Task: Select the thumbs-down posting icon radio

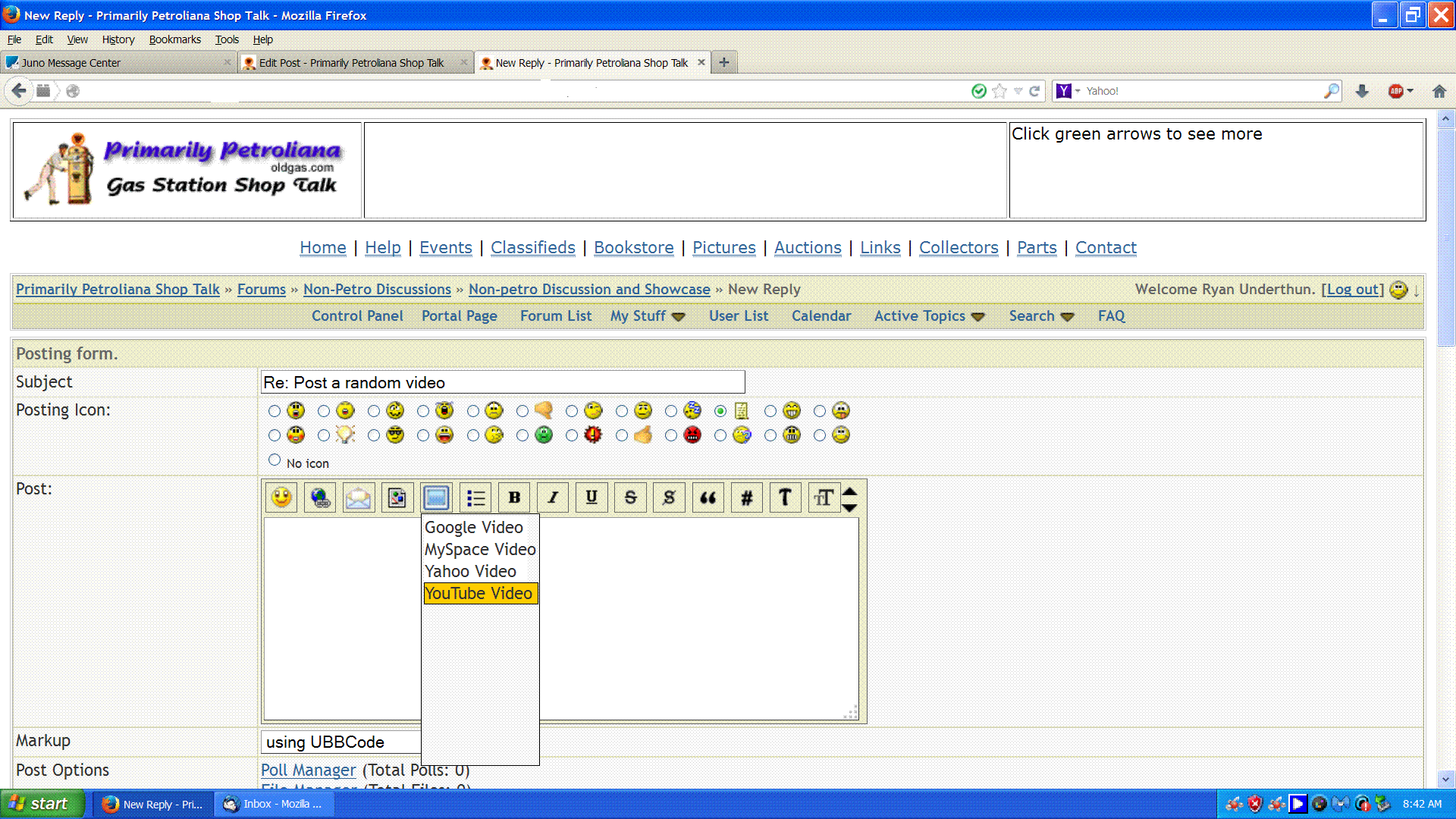Action: [x=522, y=411]
